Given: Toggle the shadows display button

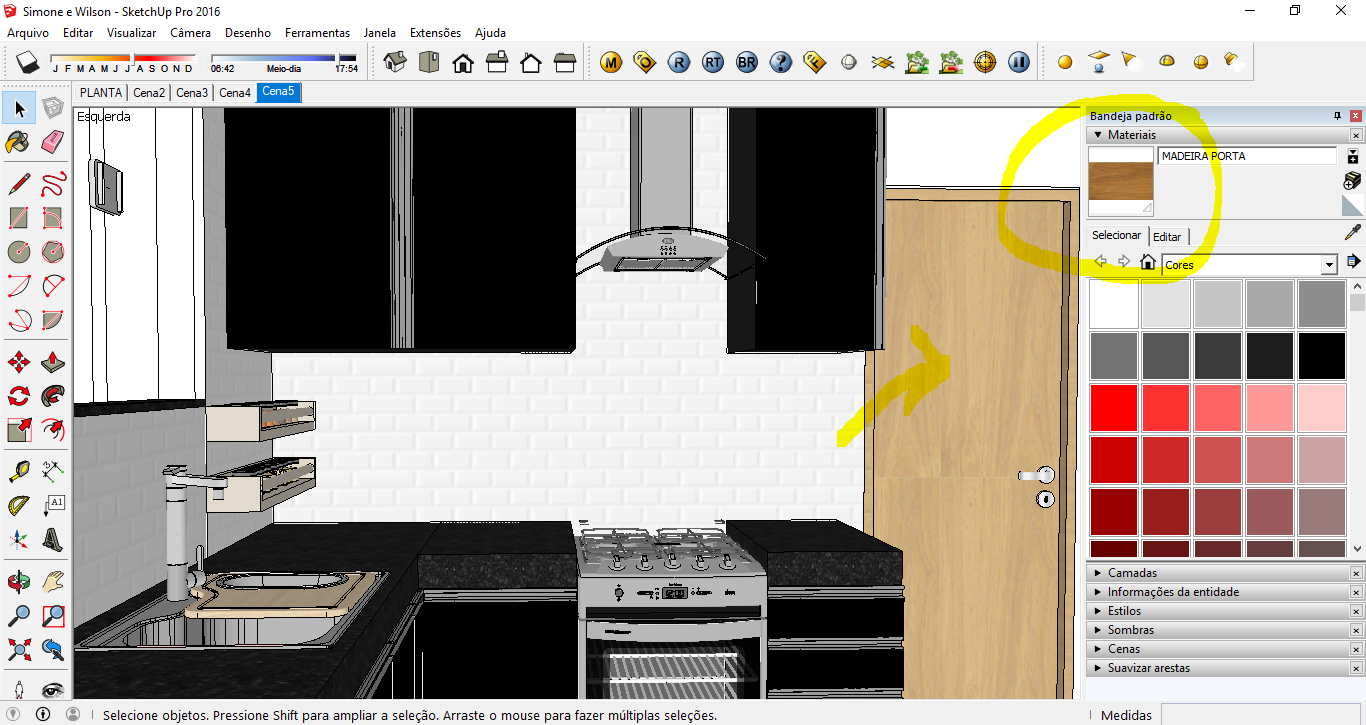Looking at the screenshot, I should (x=27, y=63).
